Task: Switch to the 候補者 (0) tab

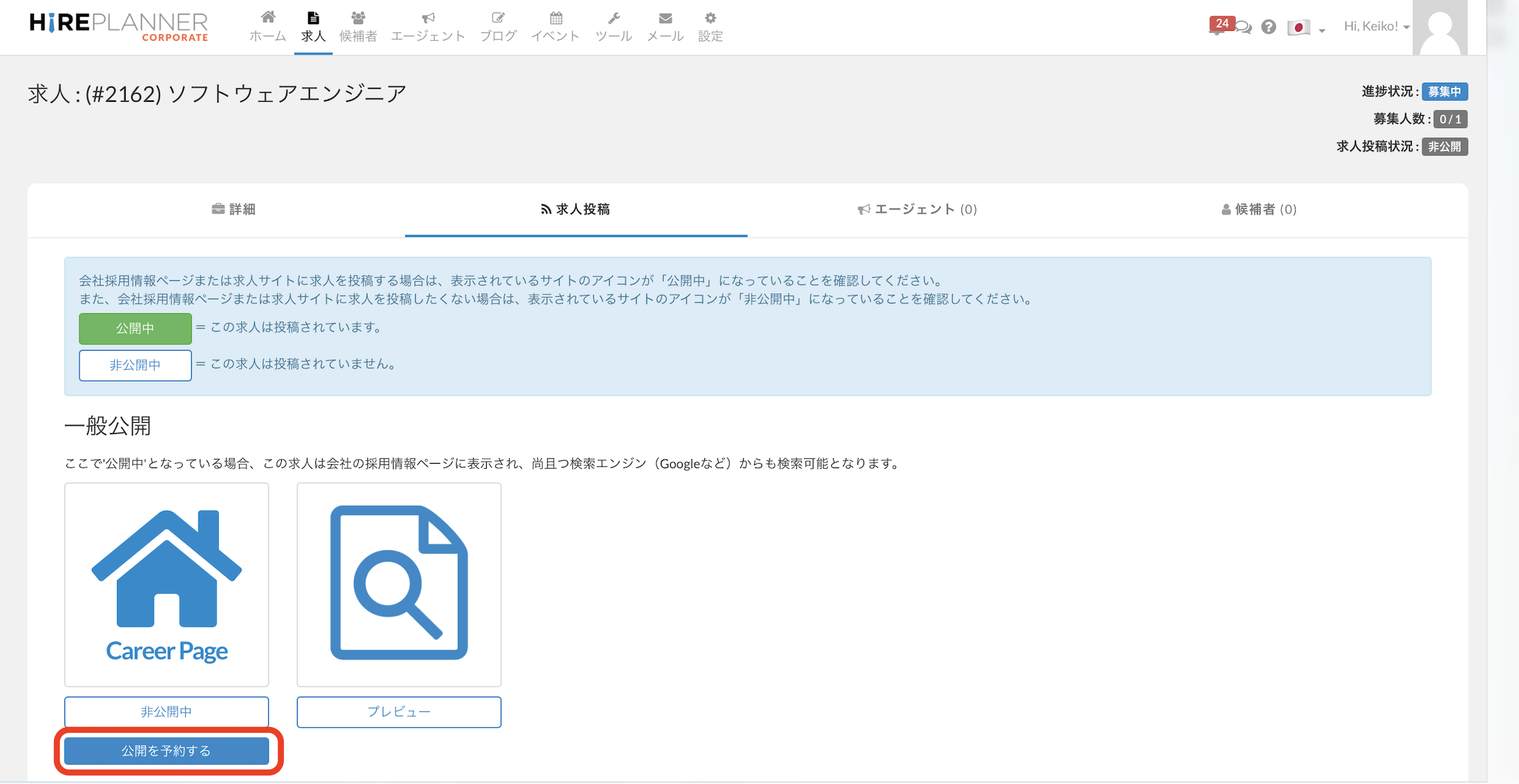Action: point(1258,209)
